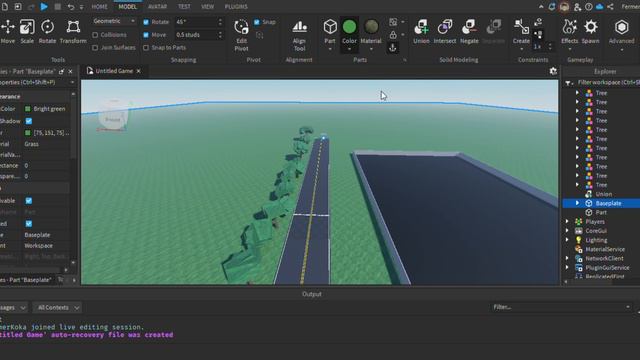Expand the Players service node
Screen dimensions: 640x360
pyautogui.click(x=567, y=221)
